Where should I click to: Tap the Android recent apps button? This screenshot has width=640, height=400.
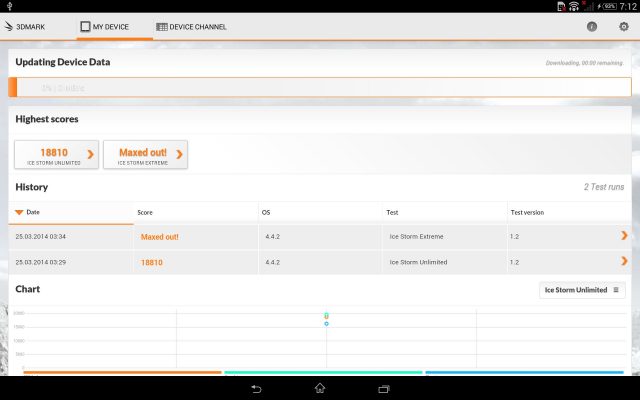(x=384, y=389)
